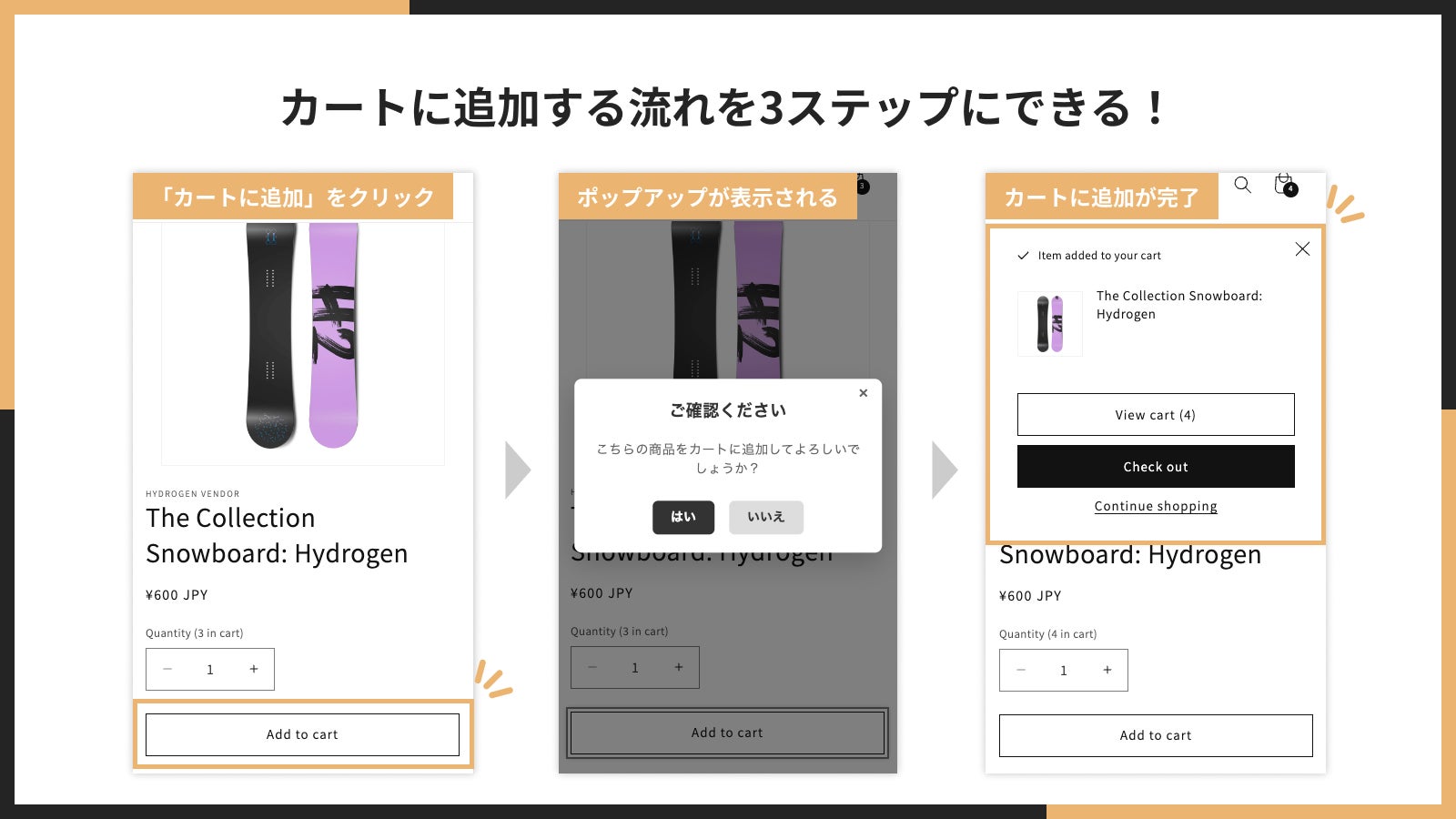This screenshot has height=819, width=1456.
Task: Decrease quantity with minus in third panel
Action: 1021,670
